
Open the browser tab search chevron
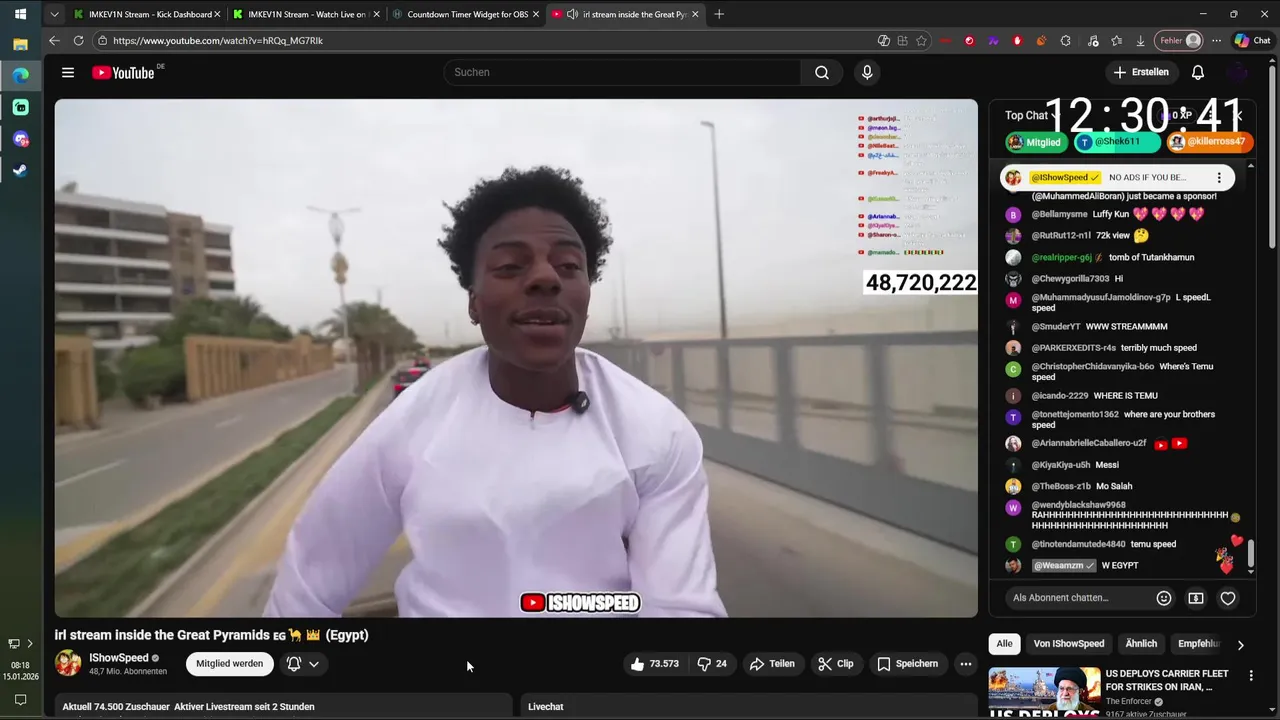54,14
